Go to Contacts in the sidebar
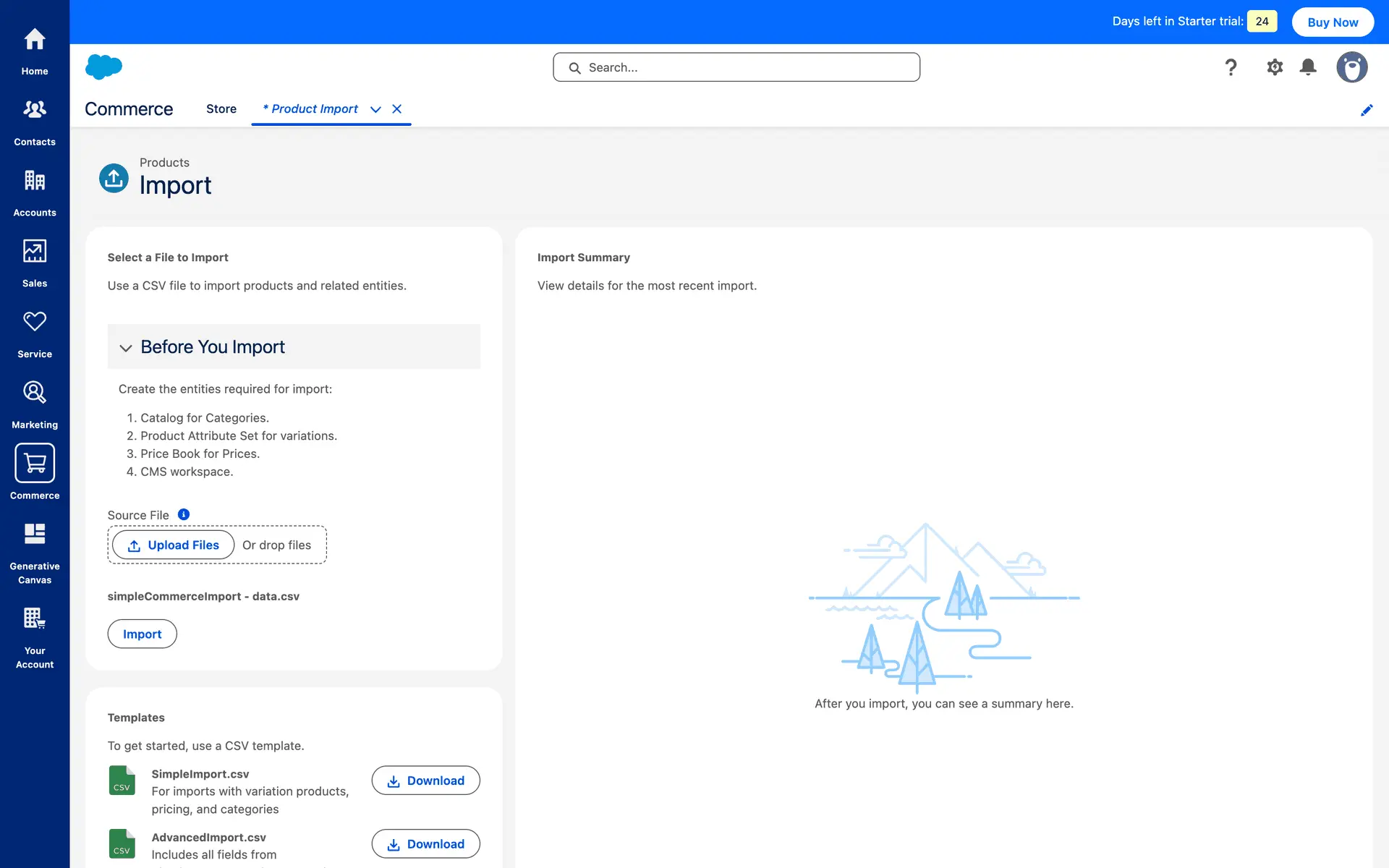Viewport: 1389px width, 868px height. [35, 110]
